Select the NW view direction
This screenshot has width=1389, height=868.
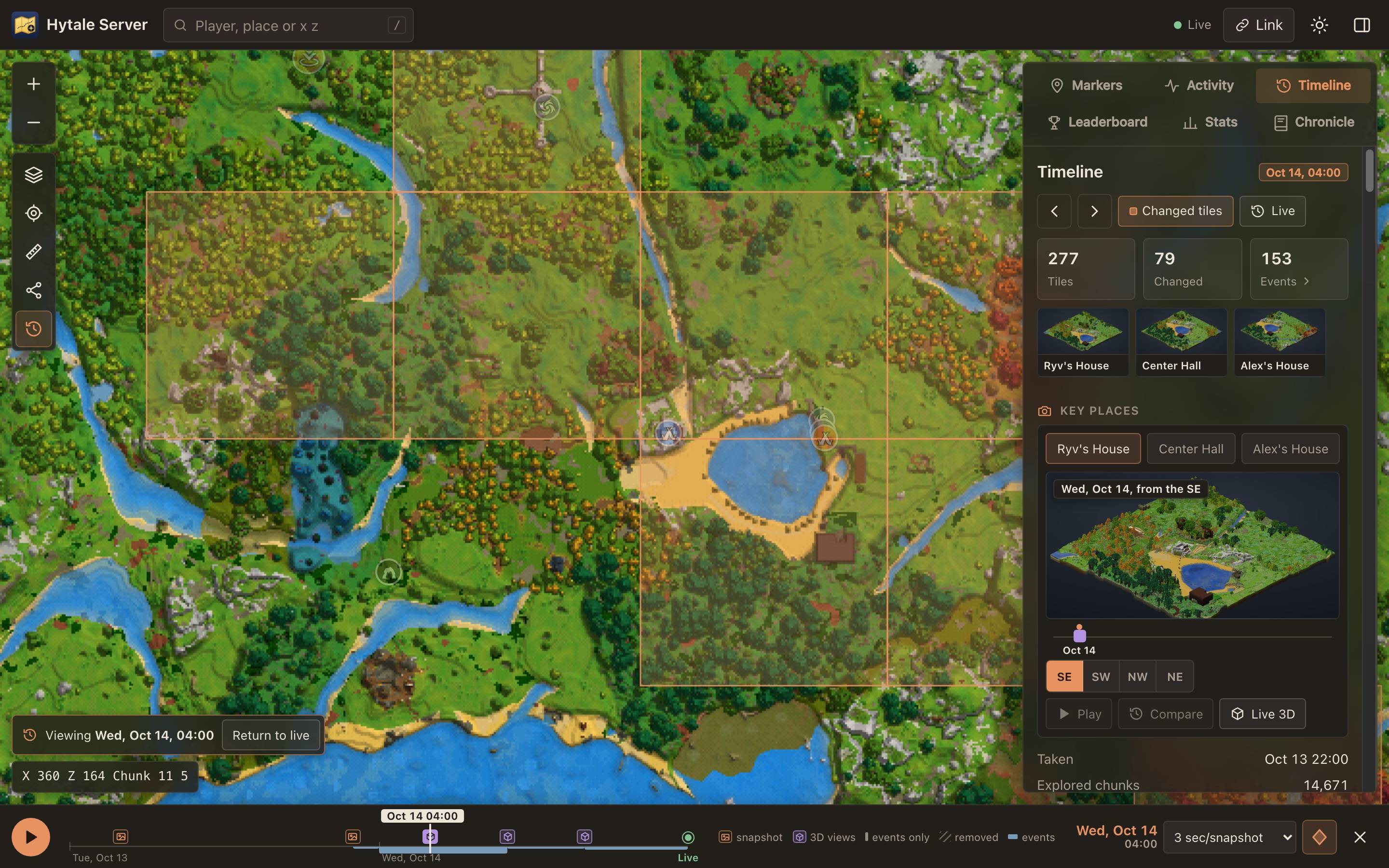[x=1137, y=676]
